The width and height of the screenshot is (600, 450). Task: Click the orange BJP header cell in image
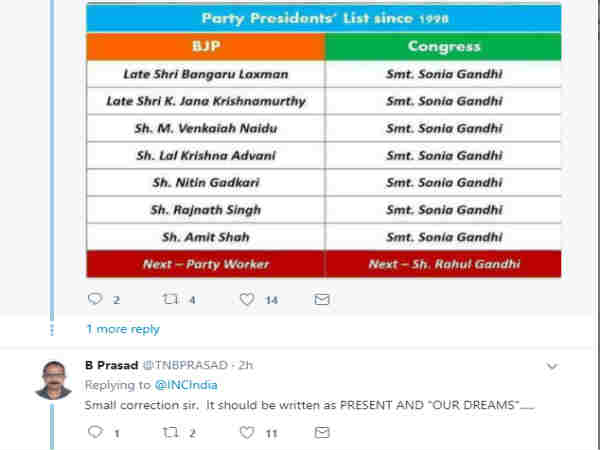pyautogui.click(x=206, y=47)
